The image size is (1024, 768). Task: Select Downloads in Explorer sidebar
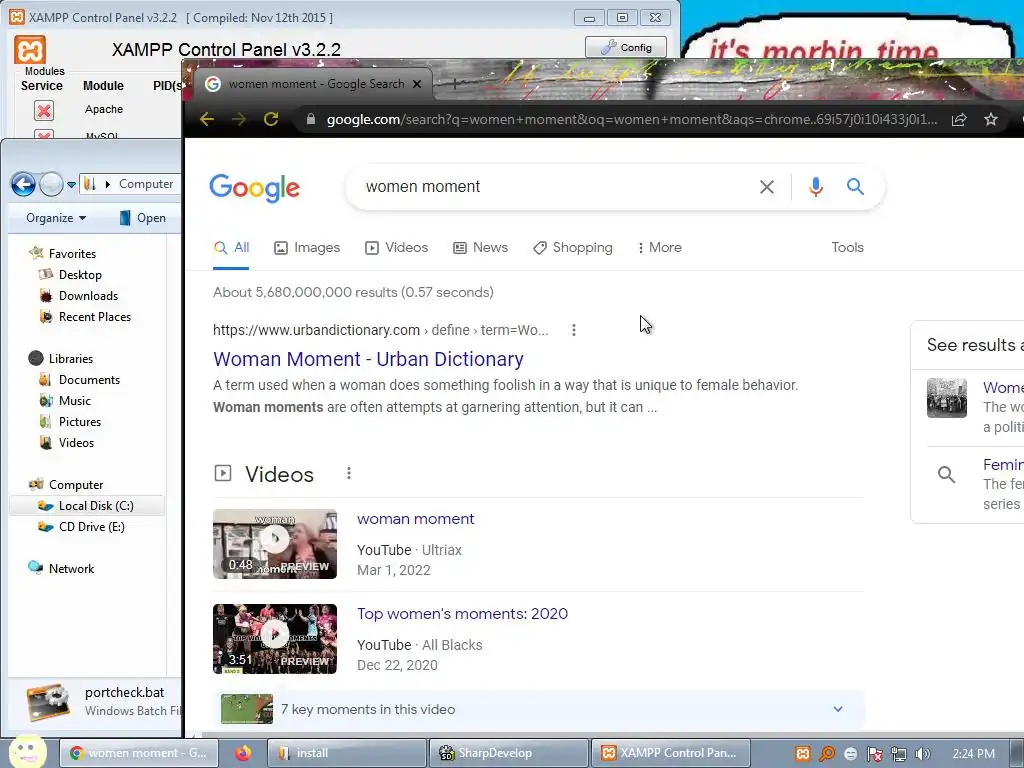coord(79,296)
